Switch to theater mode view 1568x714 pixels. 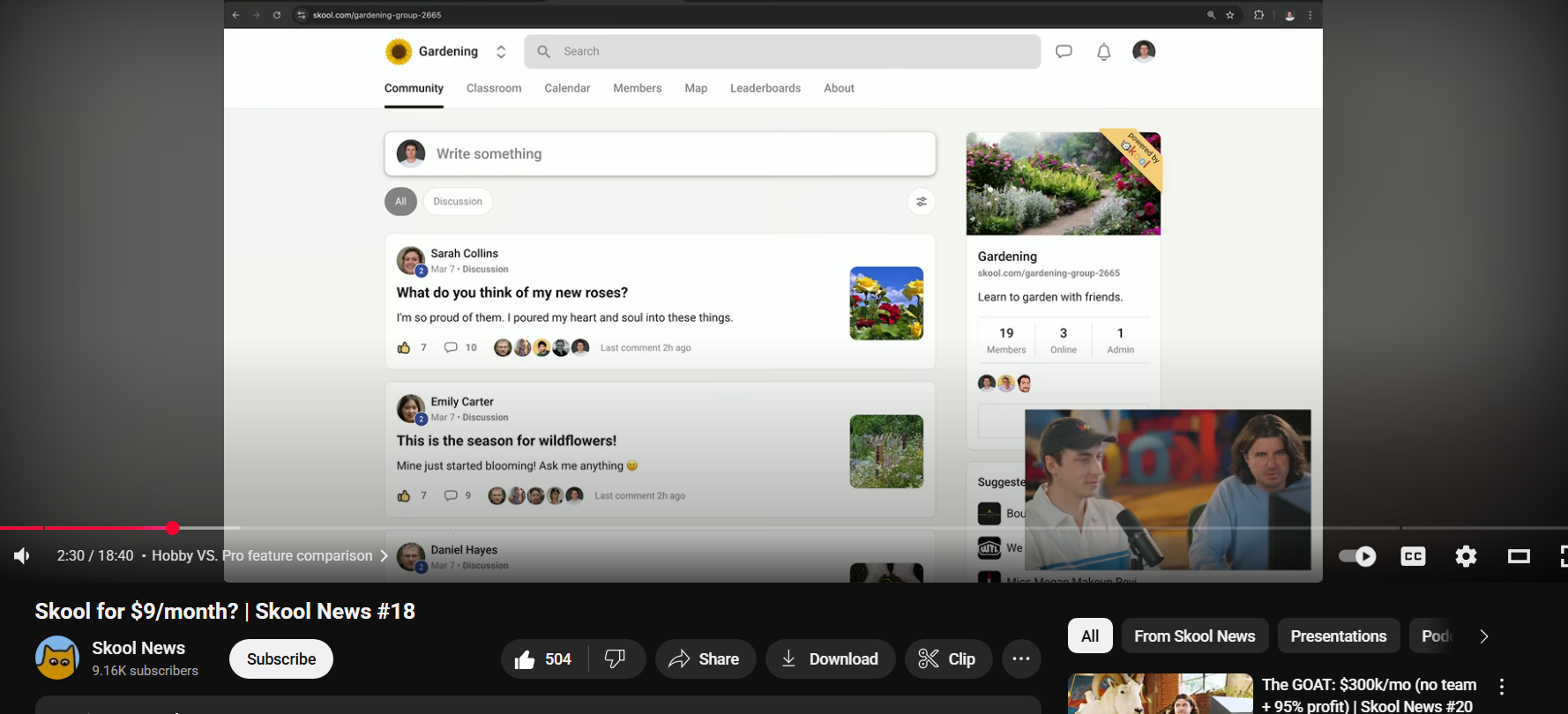pos(1519,556)
